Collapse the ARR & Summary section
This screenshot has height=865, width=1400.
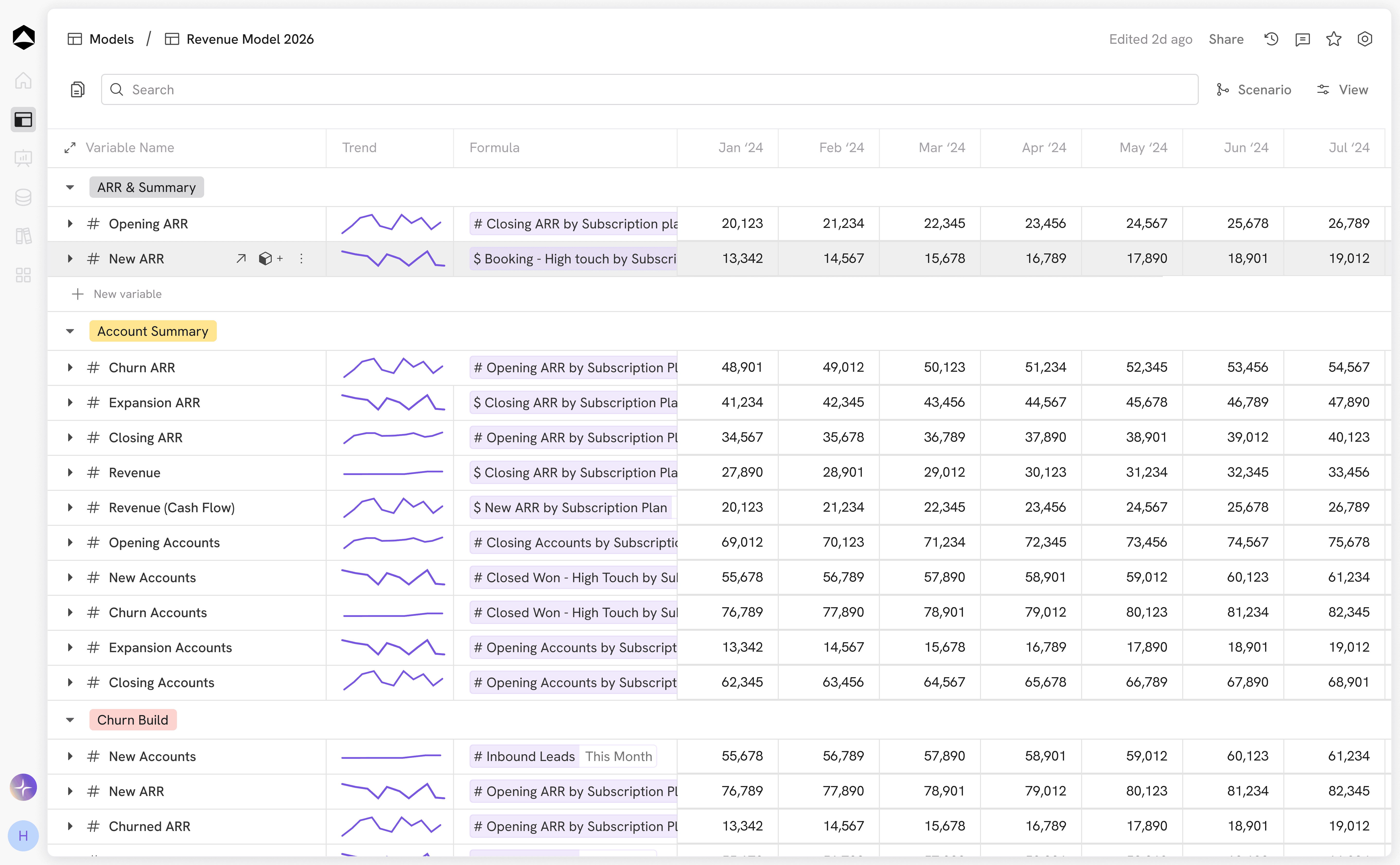click(x=70, y=188)
